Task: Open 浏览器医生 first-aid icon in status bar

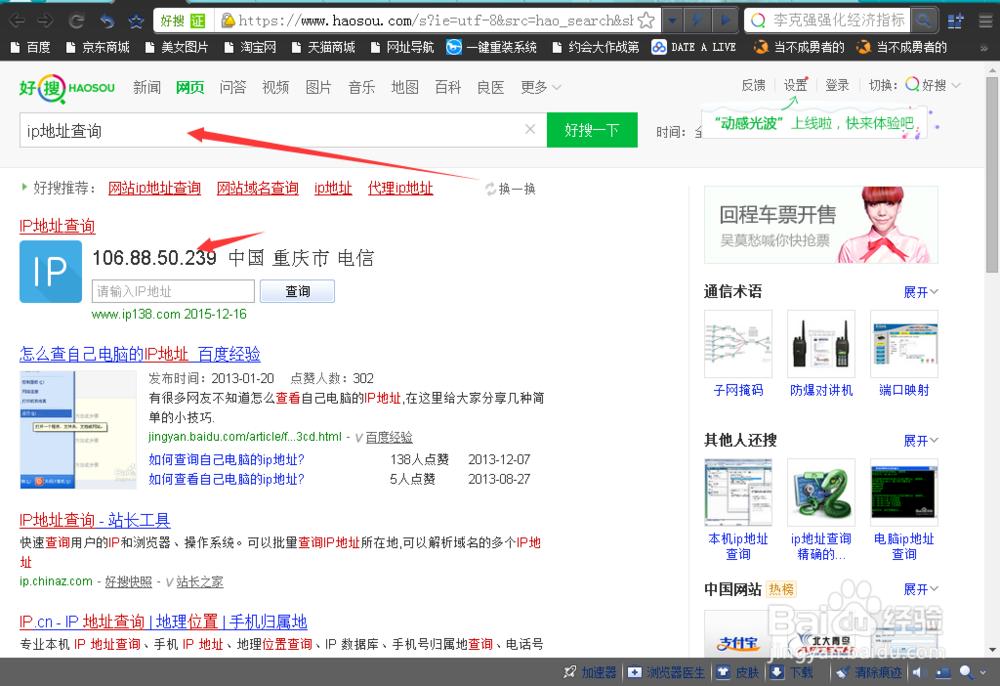Action: [x=635, y=672]
